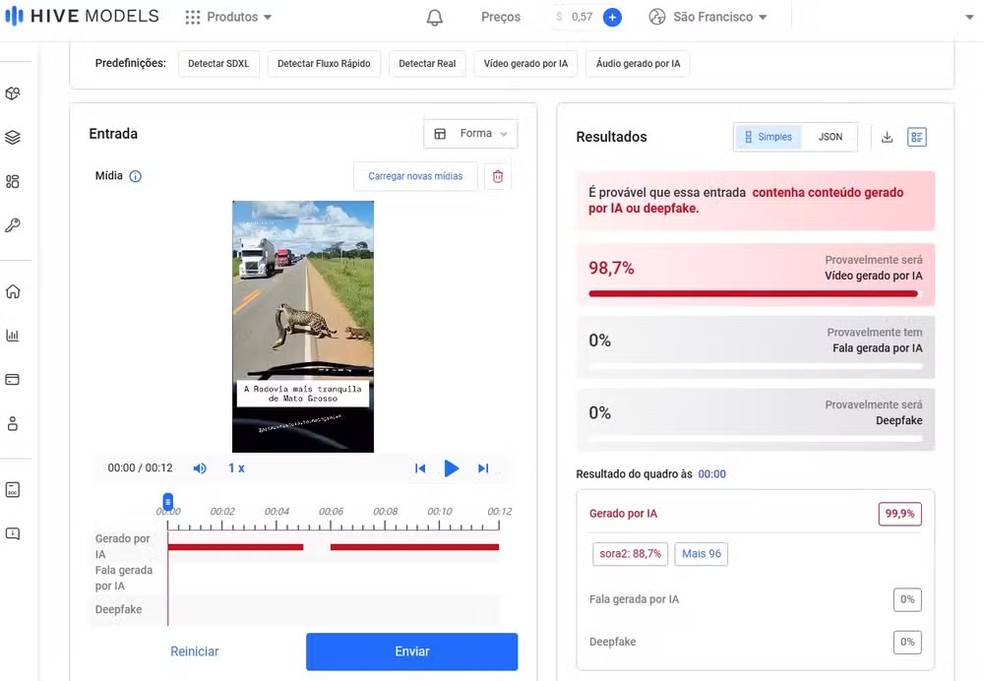The image size is (984, 681).
Task: Click the 98,7% Vídeo gerado por IA card
Action: tap(756, 275)
